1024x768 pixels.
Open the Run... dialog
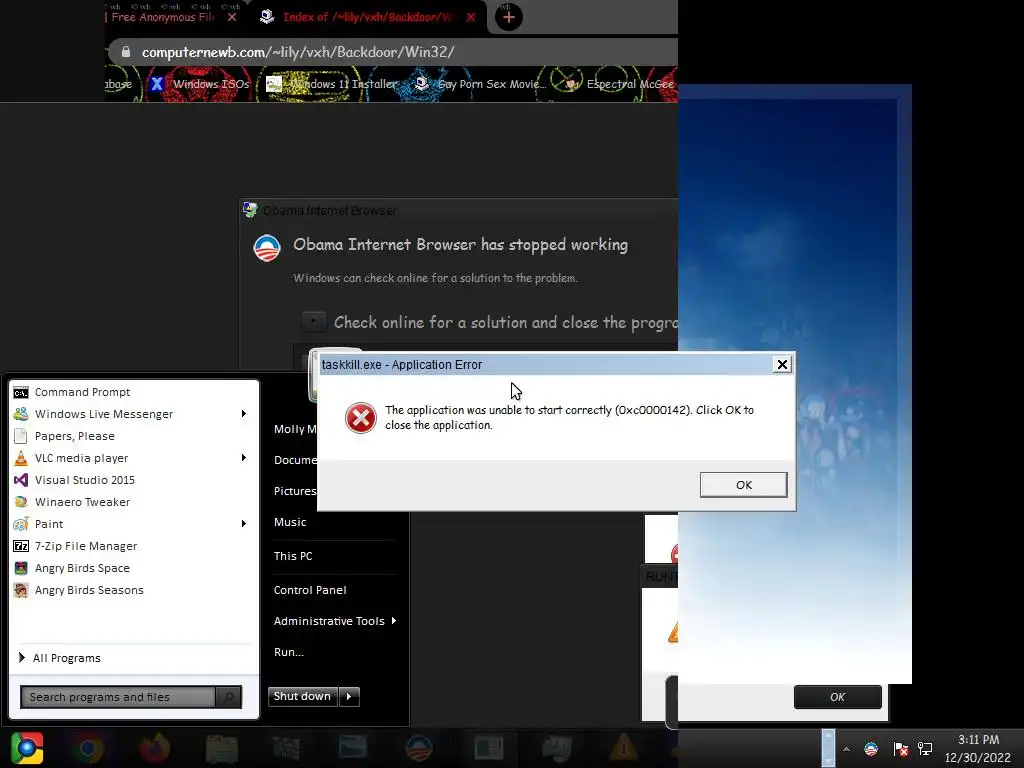click(289, 652)
